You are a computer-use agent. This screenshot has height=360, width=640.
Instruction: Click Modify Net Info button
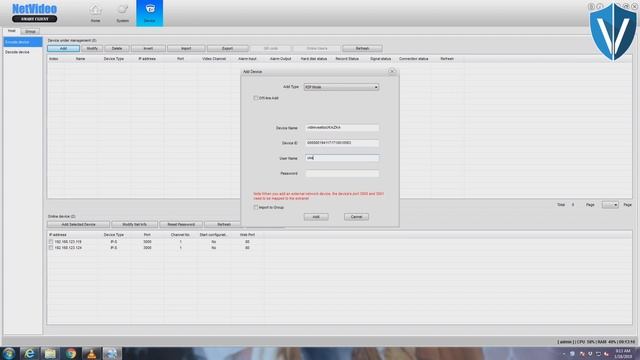(x=134, y=224)
